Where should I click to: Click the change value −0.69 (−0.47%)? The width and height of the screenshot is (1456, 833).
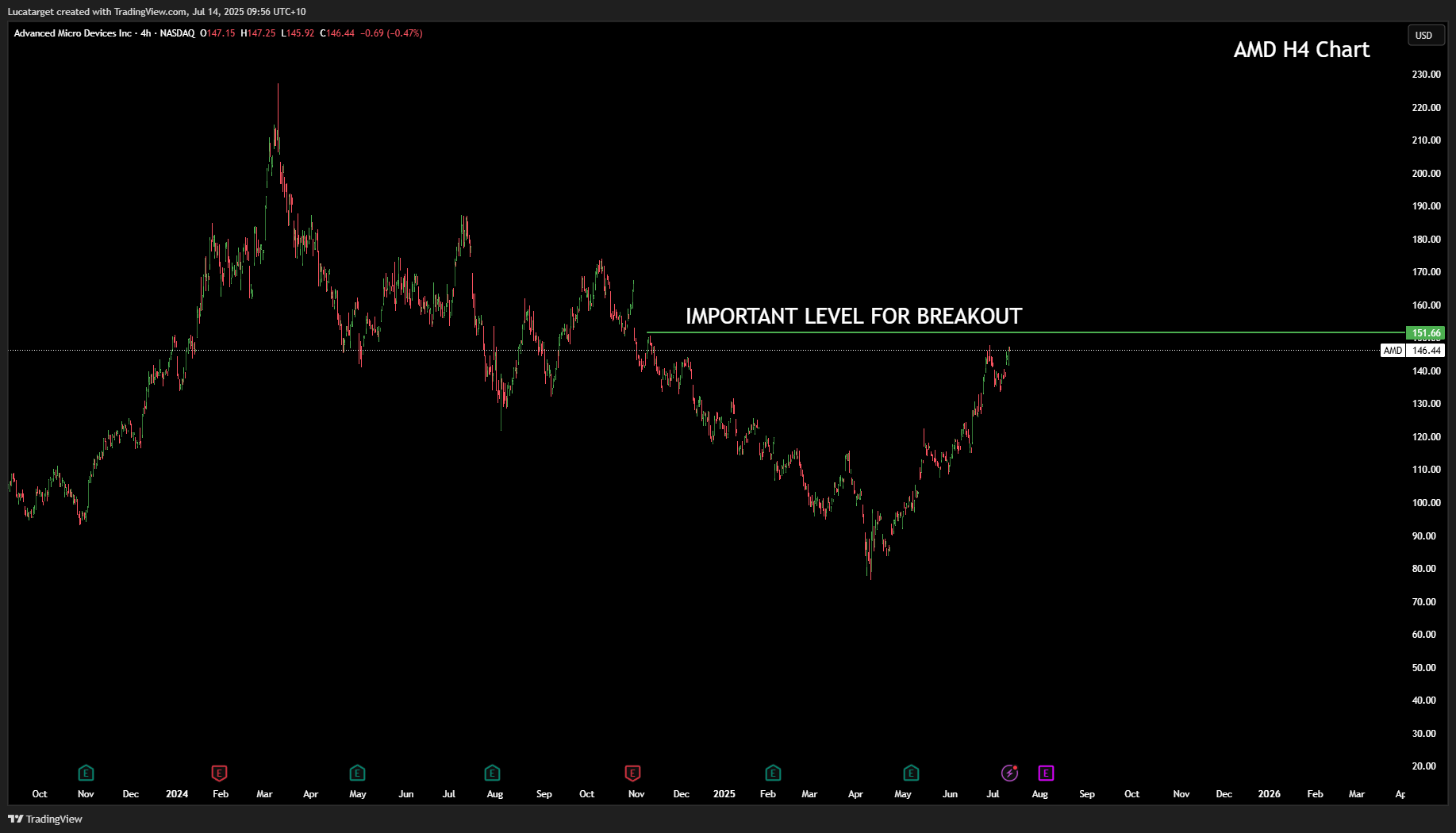click(x=391, y=33)
